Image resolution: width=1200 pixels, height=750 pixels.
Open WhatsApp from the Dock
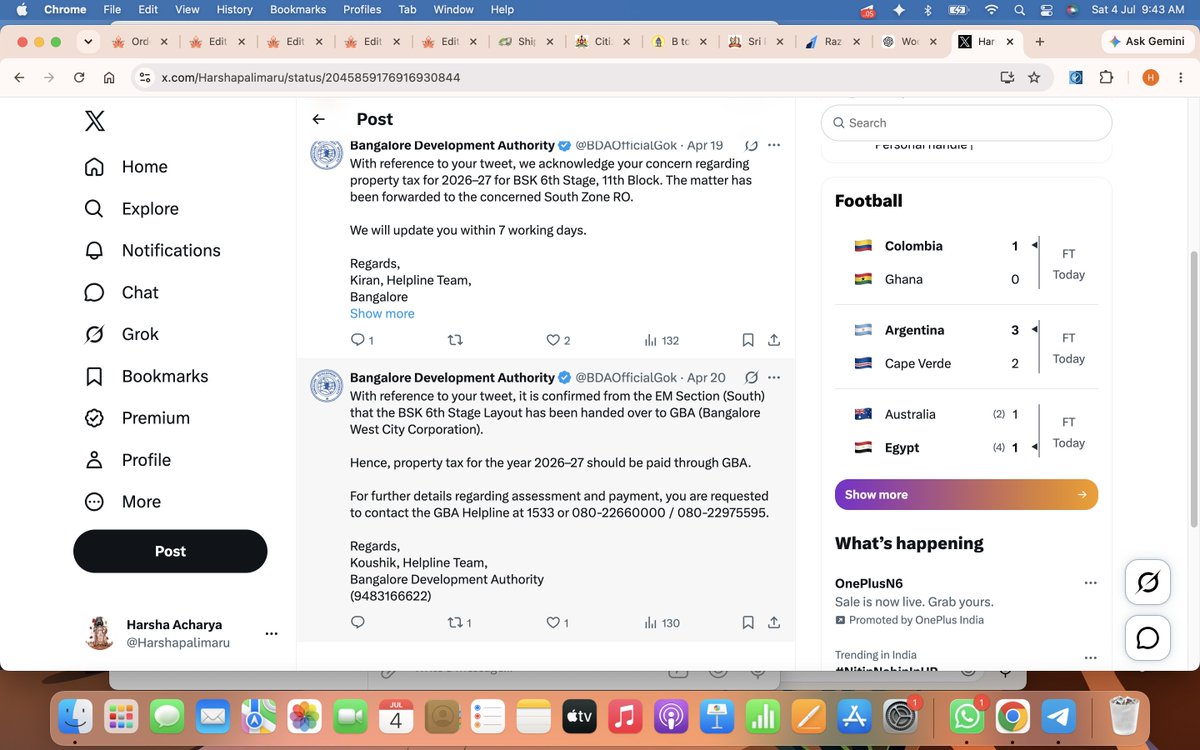(x=967, y=716)
